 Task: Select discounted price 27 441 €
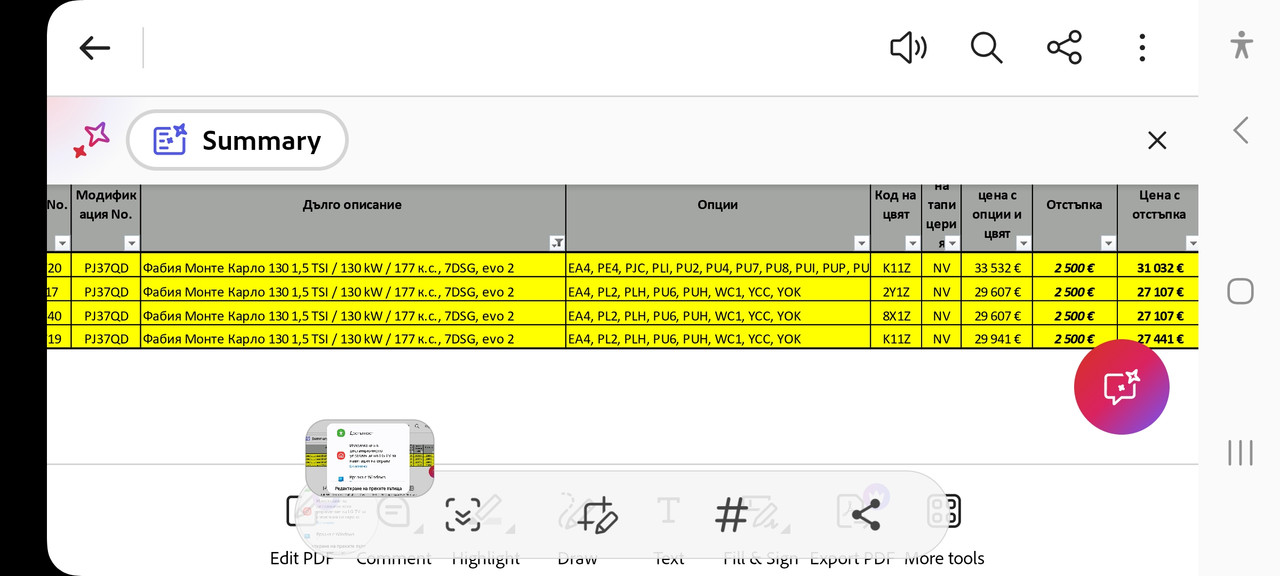click(x=1159, y=339)
